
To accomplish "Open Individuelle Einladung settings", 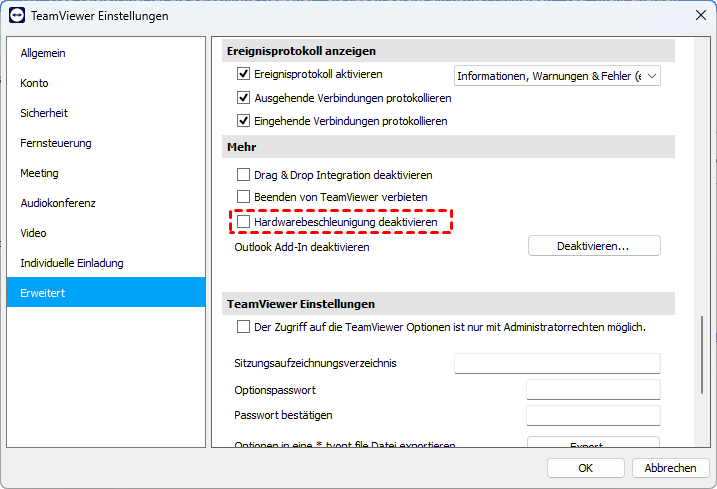I will pyautogui.click(x=106, y=263).
